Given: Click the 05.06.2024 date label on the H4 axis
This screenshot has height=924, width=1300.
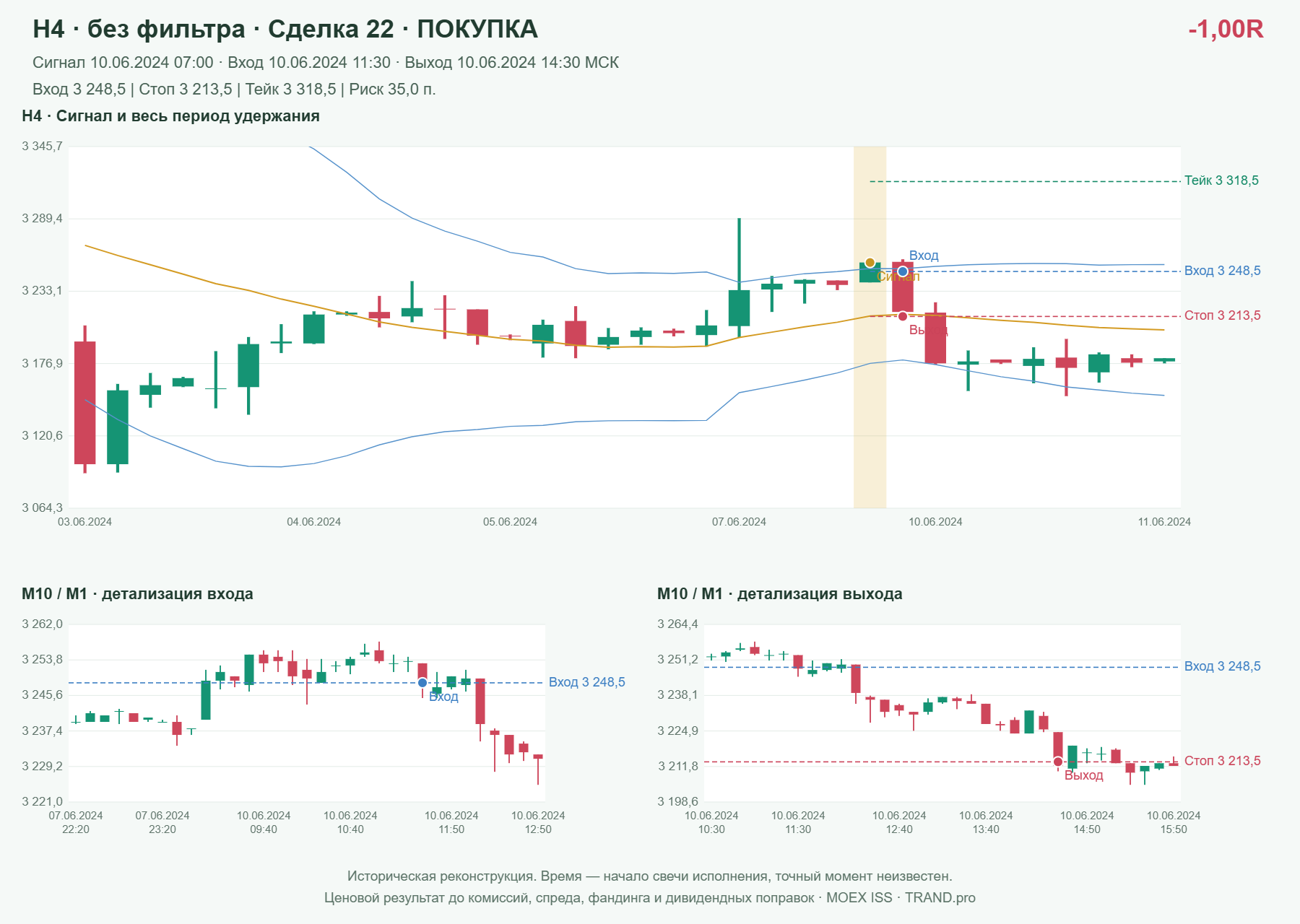Looking at the screenshot, I should (510, 522).
